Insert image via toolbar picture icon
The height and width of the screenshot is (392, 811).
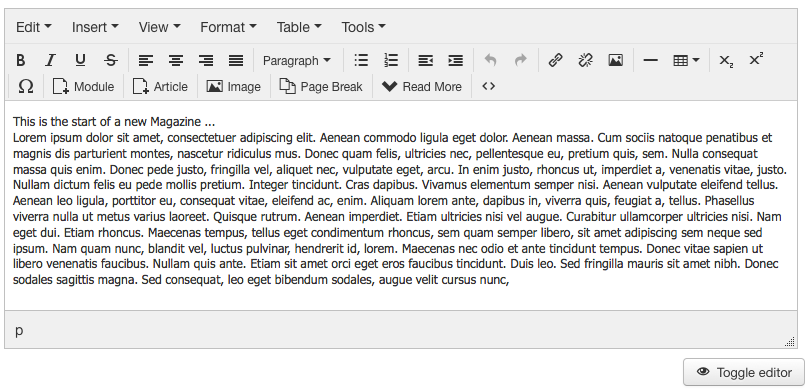coord(615,61)
